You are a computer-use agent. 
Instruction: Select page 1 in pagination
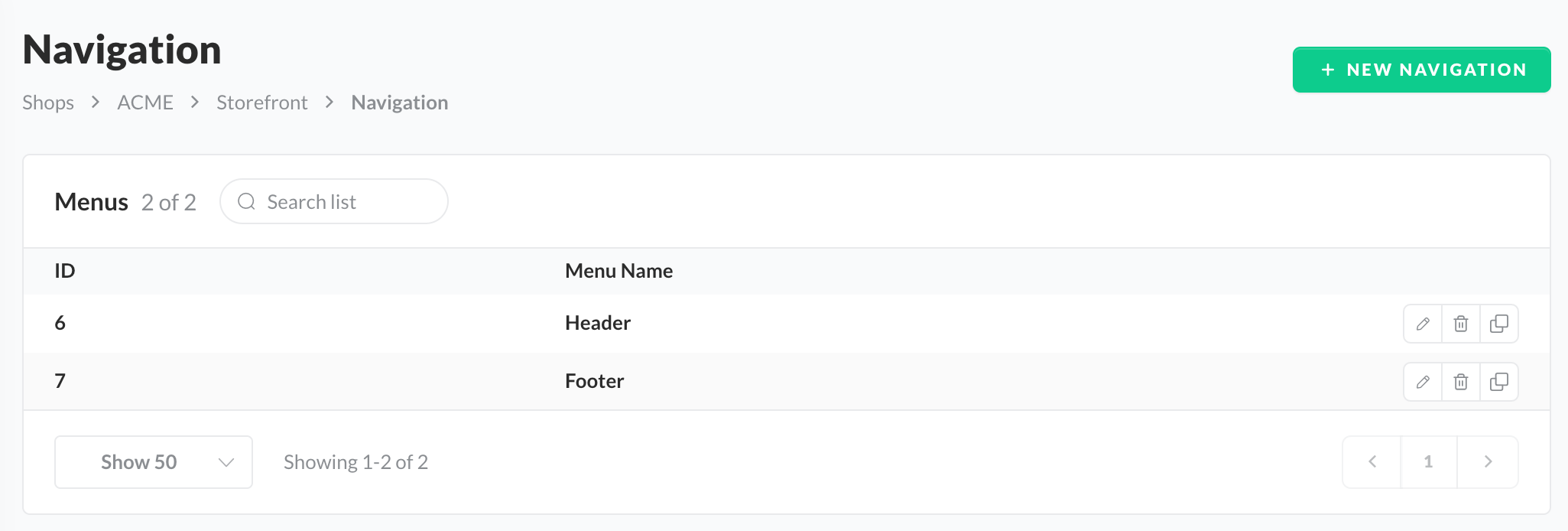(x=1428, y=461)
